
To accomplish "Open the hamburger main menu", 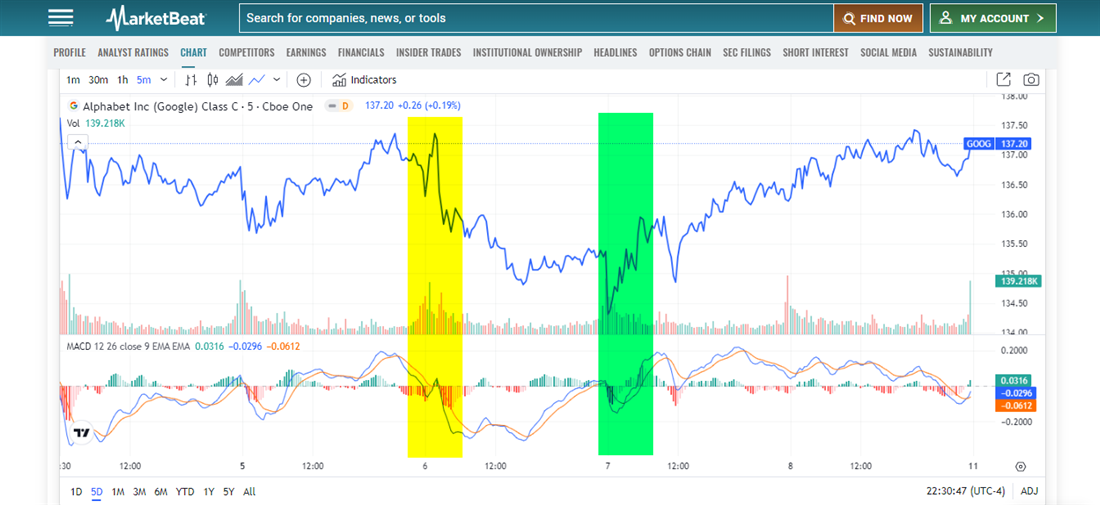I will pos(61,18).
